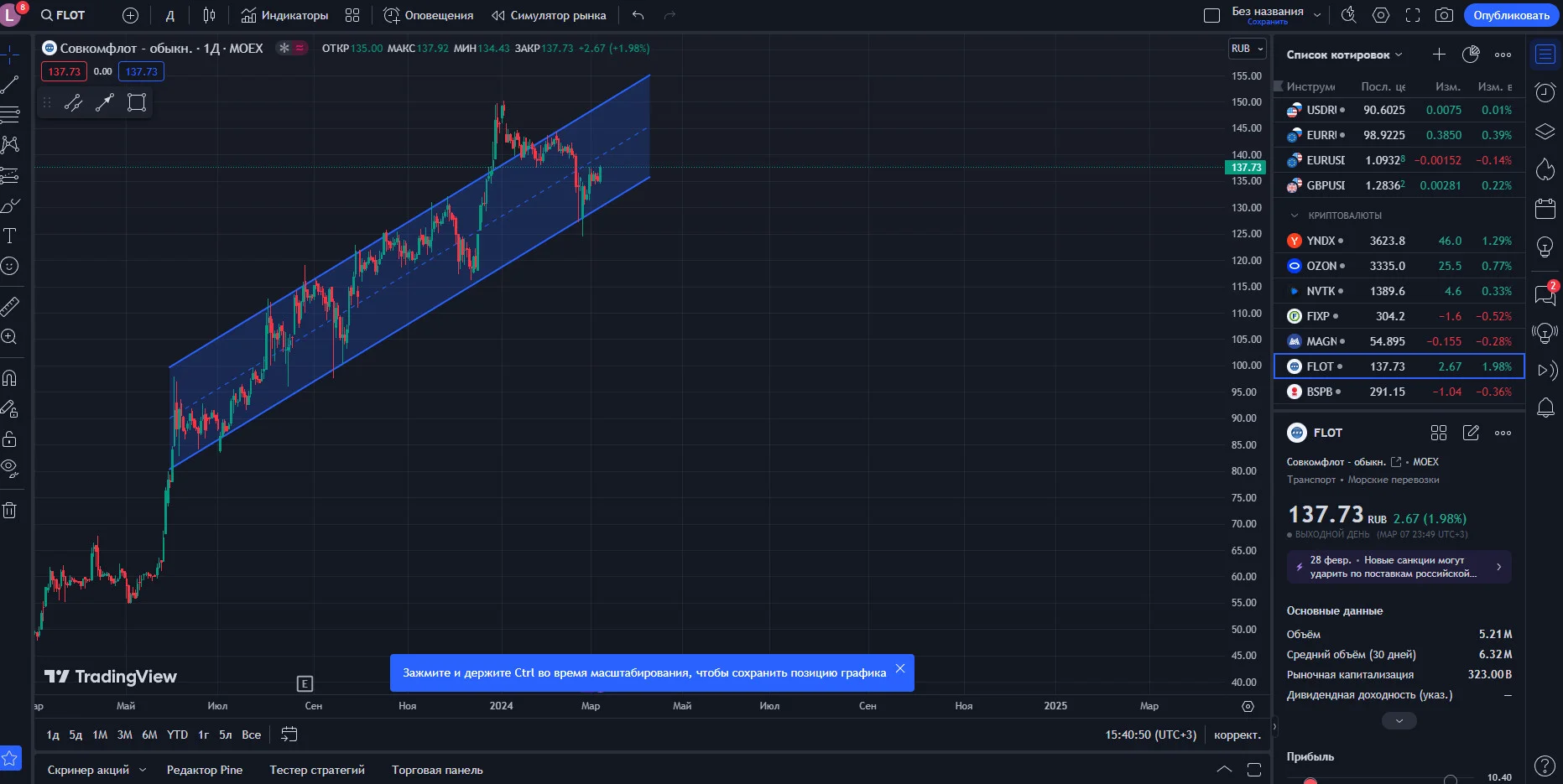Start the 'Симулятор рынка' replay

[x=549, y=15]
